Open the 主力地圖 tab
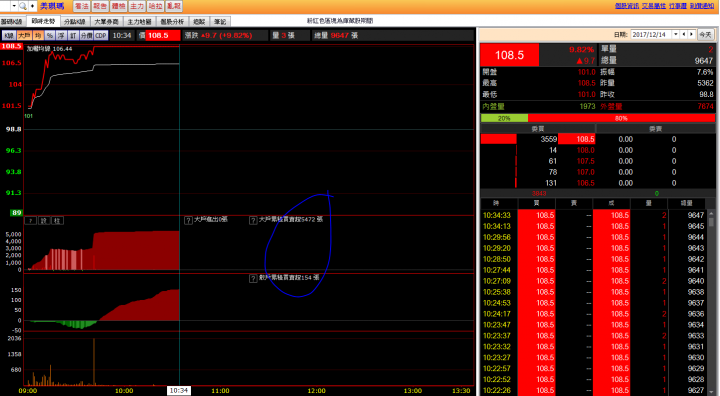Viewport: 720px width, 396px height. click(139, 22)
